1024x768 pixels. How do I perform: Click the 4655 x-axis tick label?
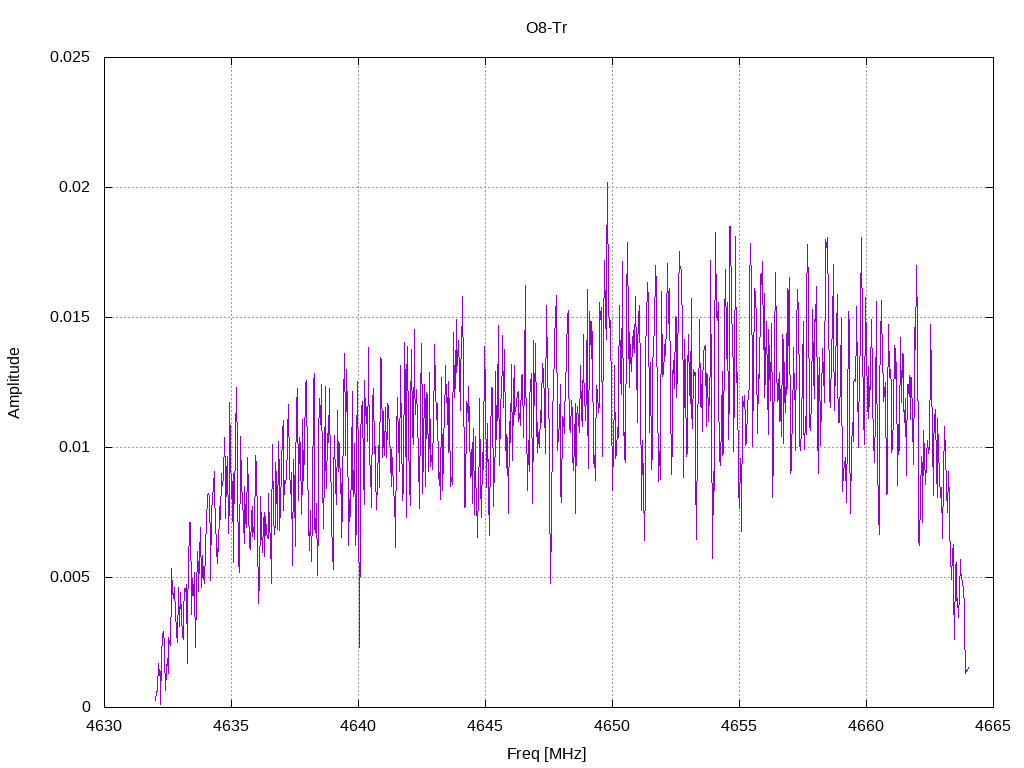tap(739, 726)
